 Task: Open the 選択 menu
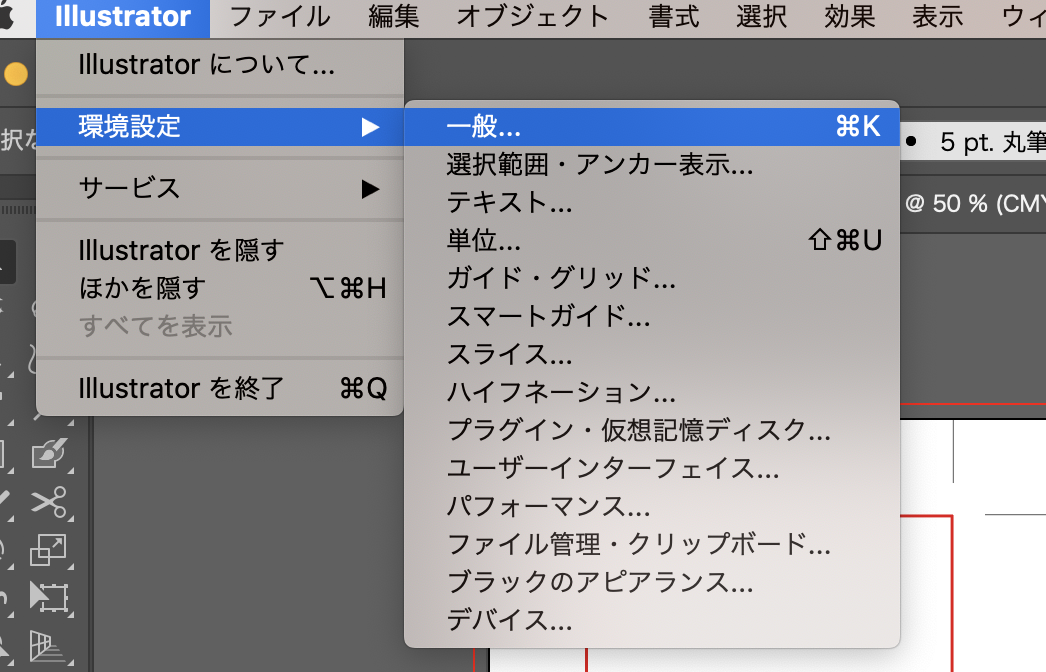(762, 17)
